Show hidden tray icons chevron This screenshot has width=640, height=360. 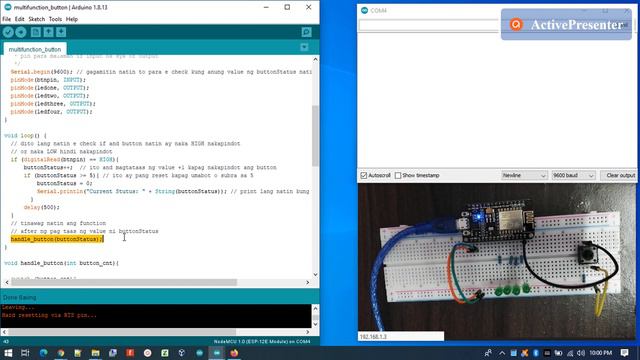(x=502, y=353)
